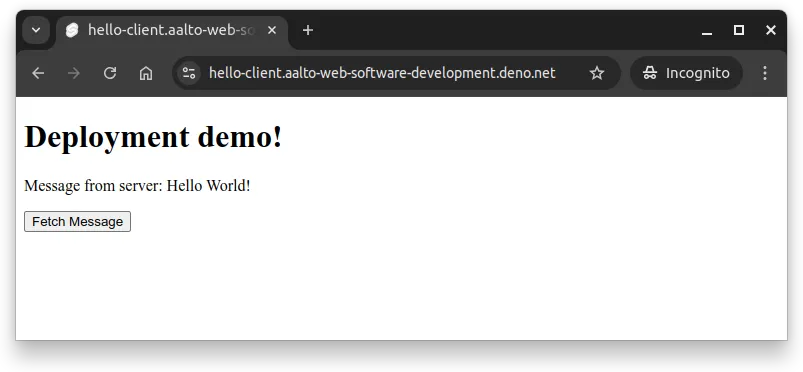Screen dimensions: 803x372
Task: Expand the tab search dropdown
Action: point(36,30)
